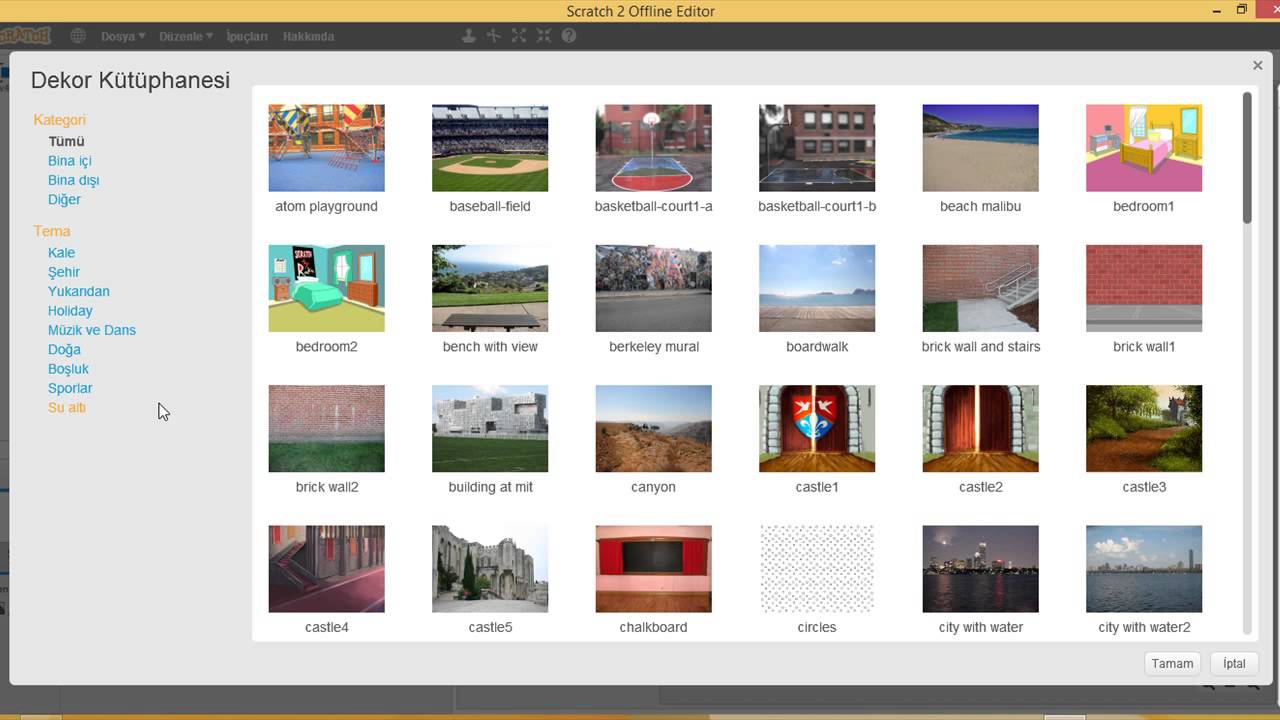Click the globe language icon
1280x720 pixels.
[x=78, y=36]
